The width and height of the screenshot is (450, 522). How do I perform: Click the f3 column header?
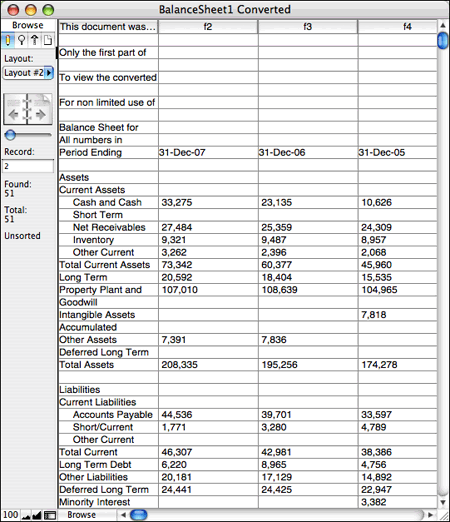click(x=308, y=27)
